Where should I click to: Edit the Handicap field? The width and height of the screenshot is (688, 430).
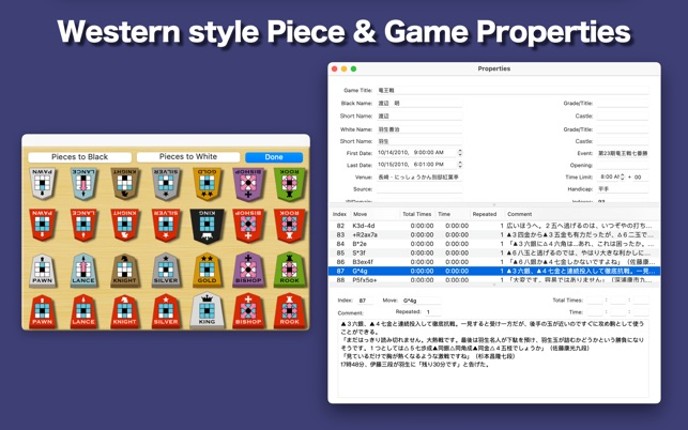[x=623, y=189]
